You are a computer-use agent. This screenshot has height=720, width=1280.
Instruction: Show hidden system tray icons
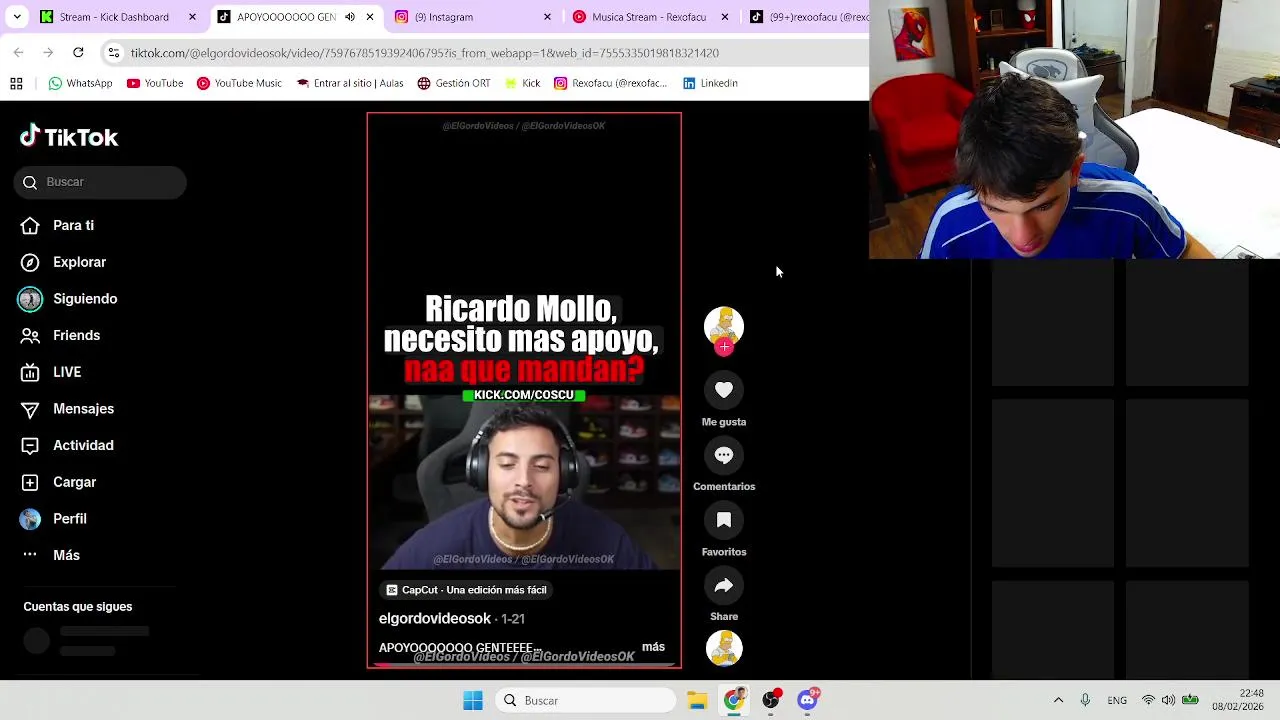pyautogui.click(x=1058, y=701)
